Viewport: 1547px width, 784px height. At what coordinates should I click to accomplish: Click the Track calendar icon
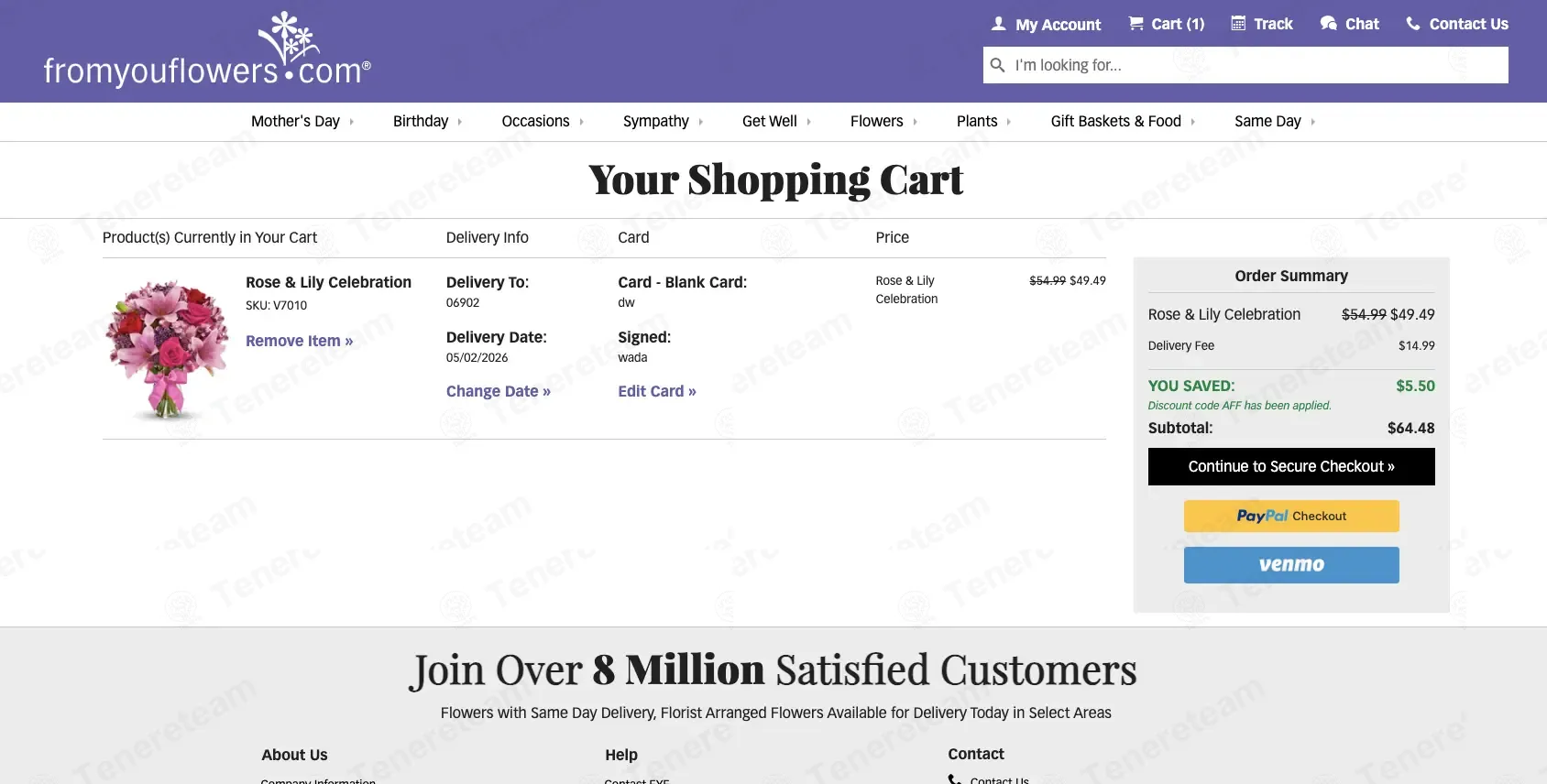[1238, 24]
